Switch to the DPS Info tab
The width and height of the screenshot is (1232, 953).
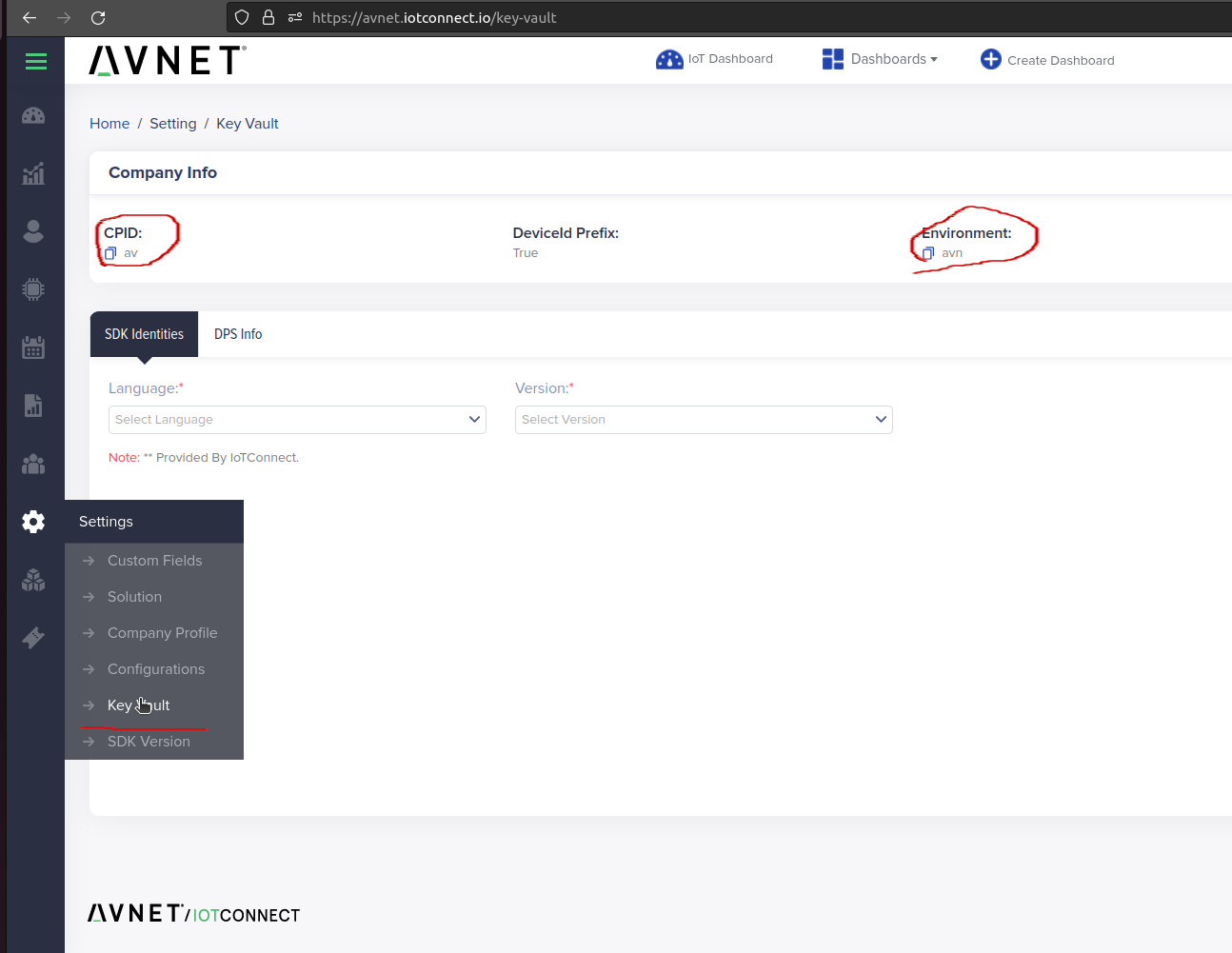(x=238, y=334)
